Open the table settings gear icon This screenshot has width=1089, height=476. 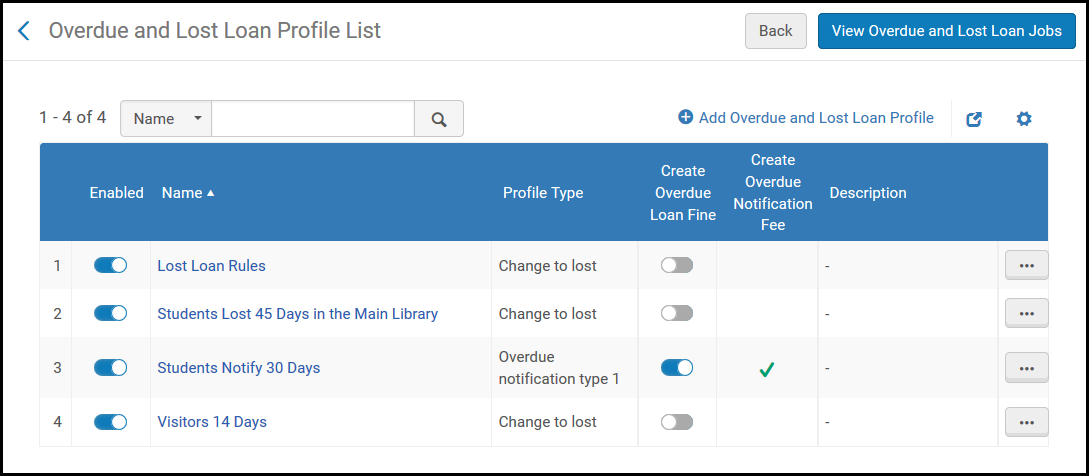[x=1023, y=119]
